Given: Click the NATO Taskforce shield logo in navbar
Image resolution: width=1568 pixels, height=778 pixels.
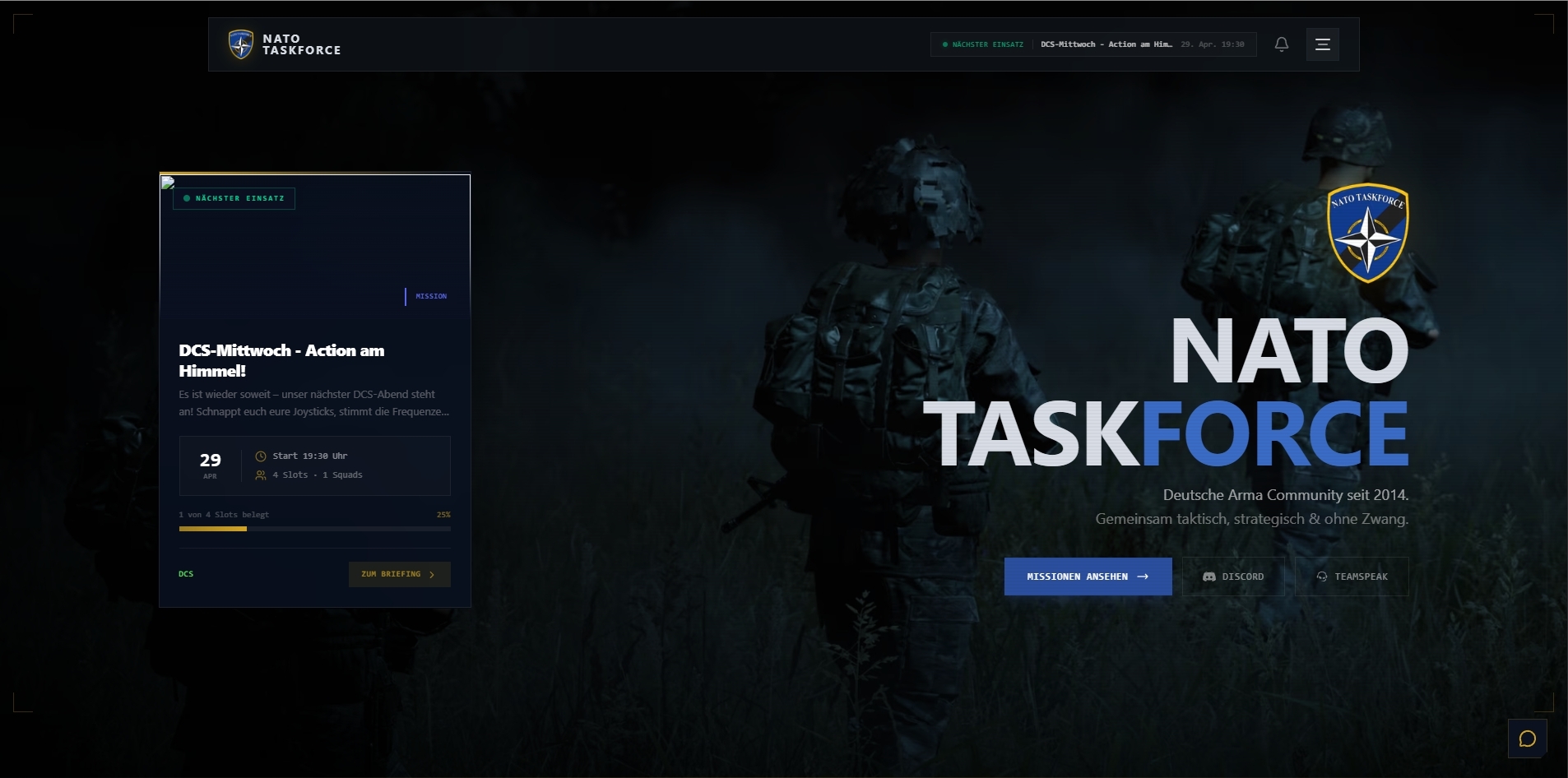Looking at the screenshot, I should click(240, 44).
